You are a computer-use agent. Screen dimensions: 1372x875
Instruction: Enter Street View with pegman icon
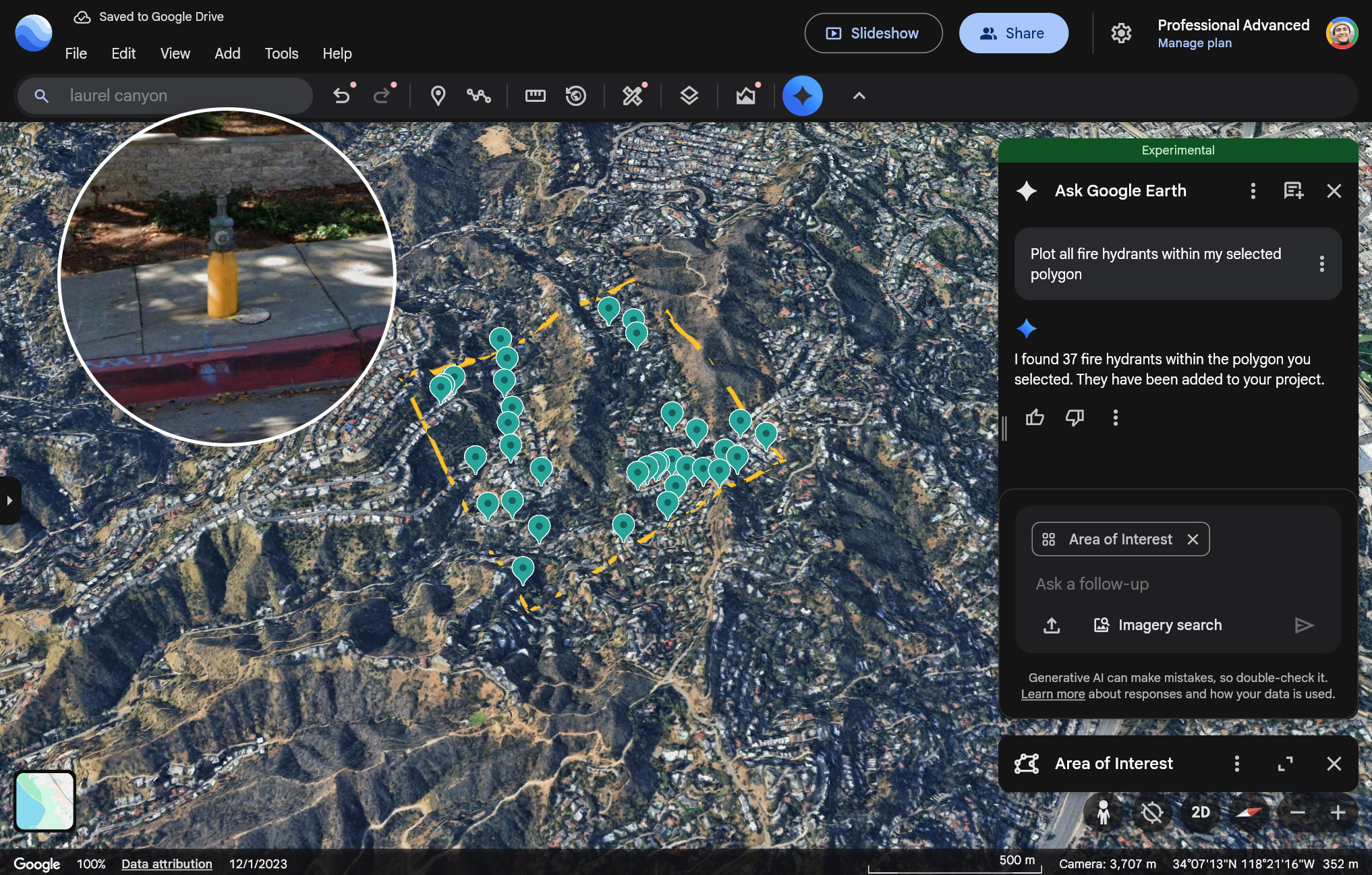[x=1102, y=812]
